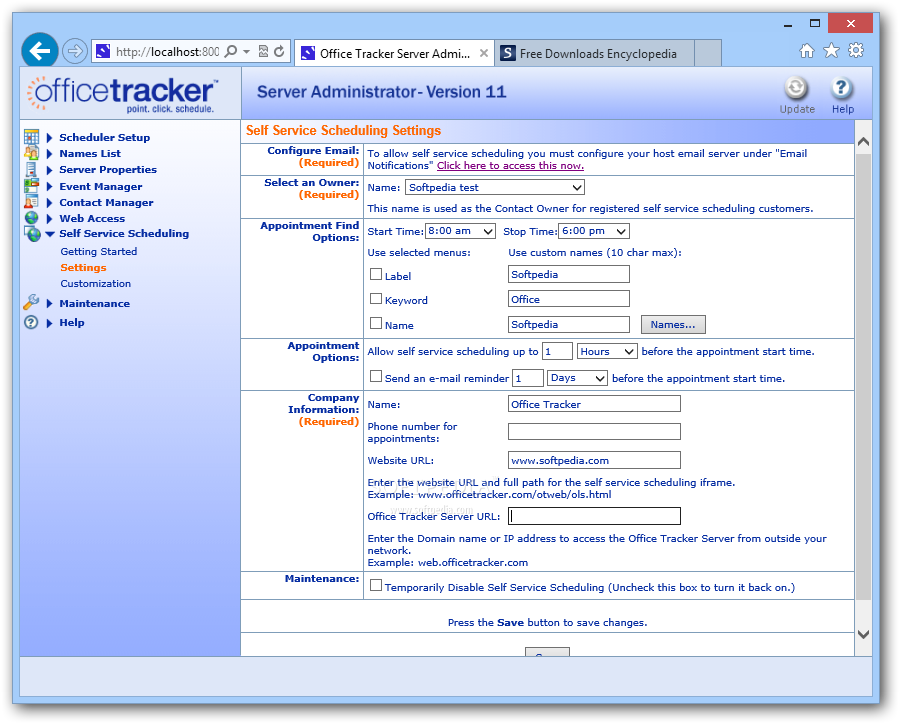The height and width of the screenshot is (724, 900).
Task: Click the Event Manager icon
Action: click(x=32, y=186)
